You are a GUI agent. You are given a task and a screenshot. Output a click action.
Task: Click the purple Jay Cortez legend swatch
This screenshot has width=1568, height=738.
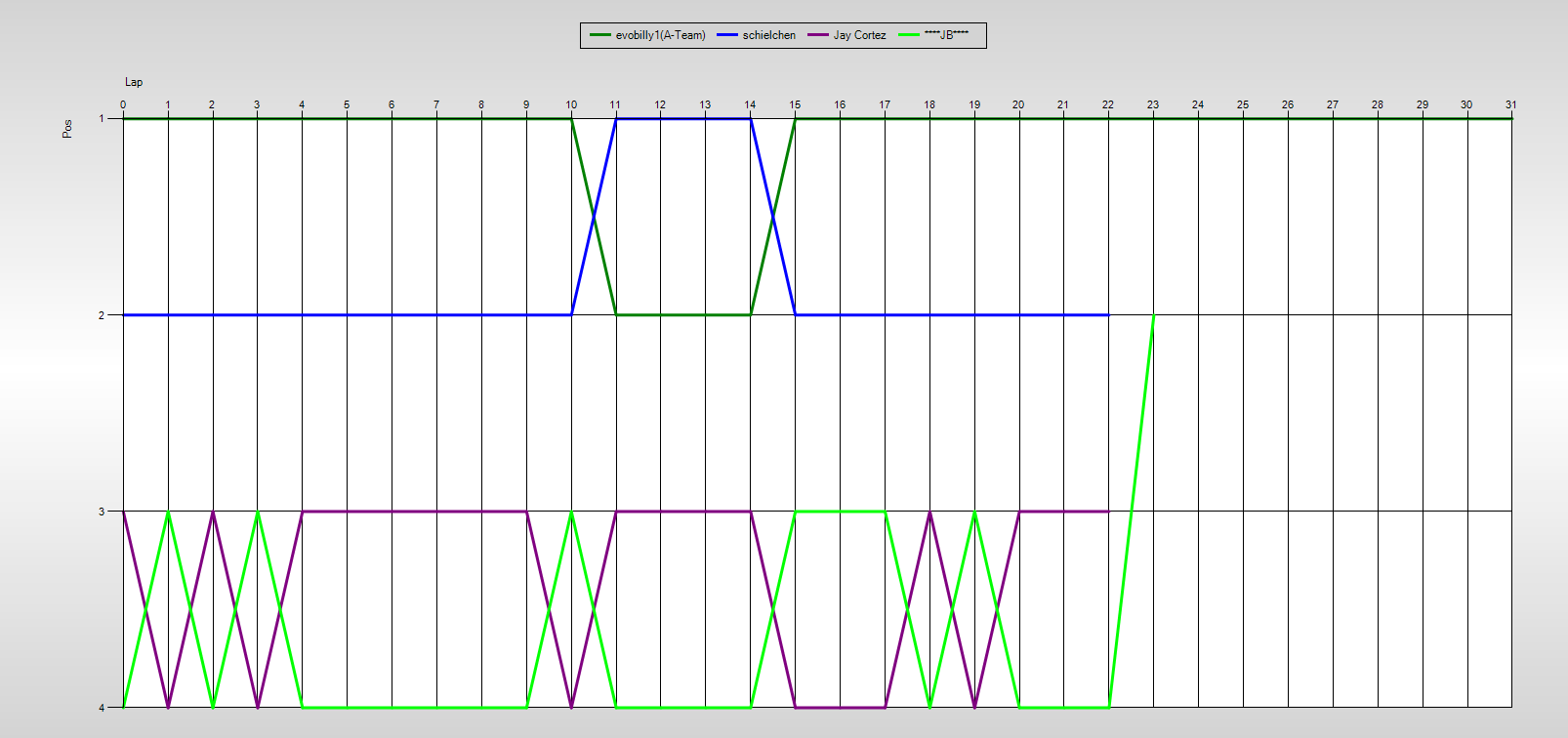tap(817, 35)
